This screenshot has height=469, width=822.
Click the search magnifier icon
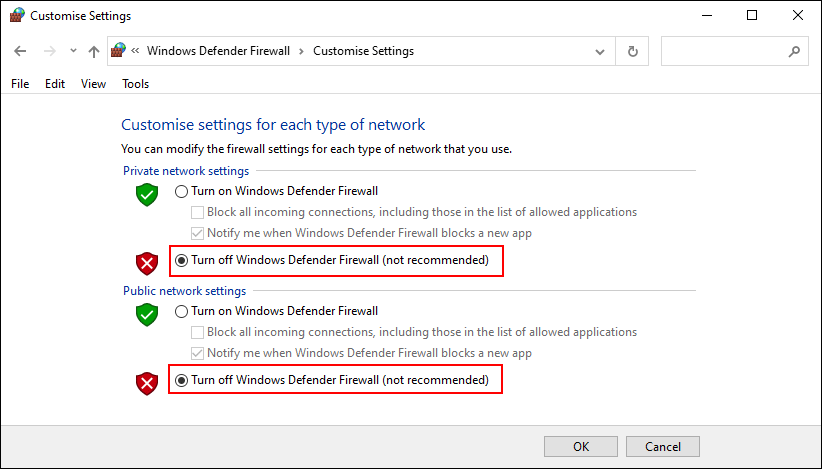click(x=794, y=51)
